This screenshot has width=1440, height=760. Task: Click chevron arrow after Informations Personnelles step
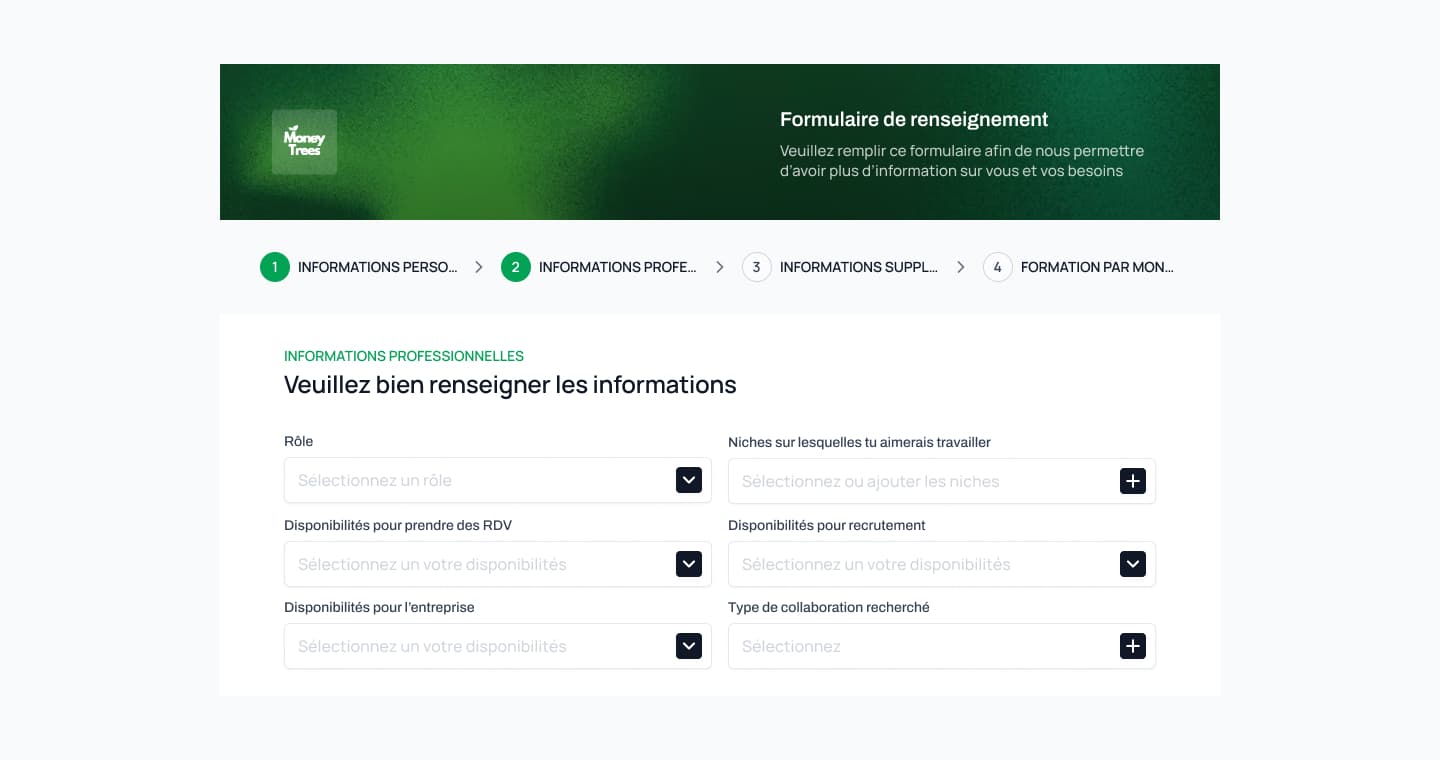coord(479,267)
